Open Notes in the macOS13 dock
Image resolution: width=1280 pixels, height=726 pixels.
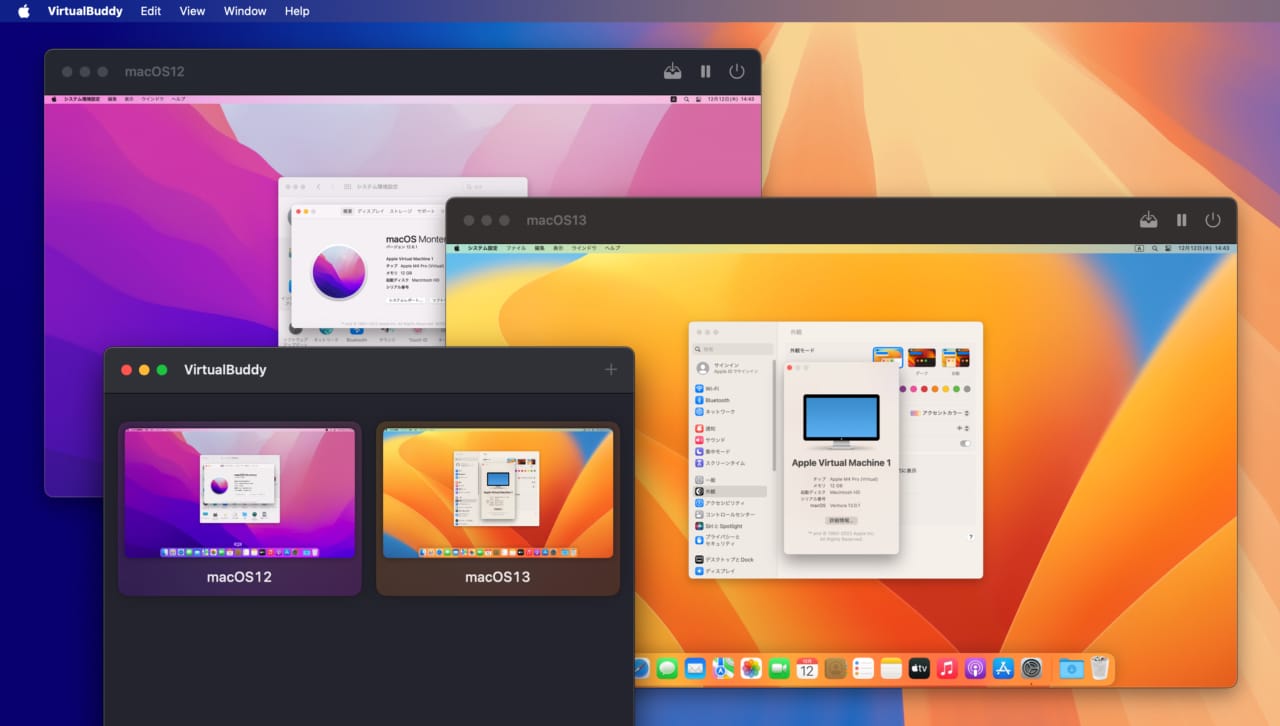[891, 668]
